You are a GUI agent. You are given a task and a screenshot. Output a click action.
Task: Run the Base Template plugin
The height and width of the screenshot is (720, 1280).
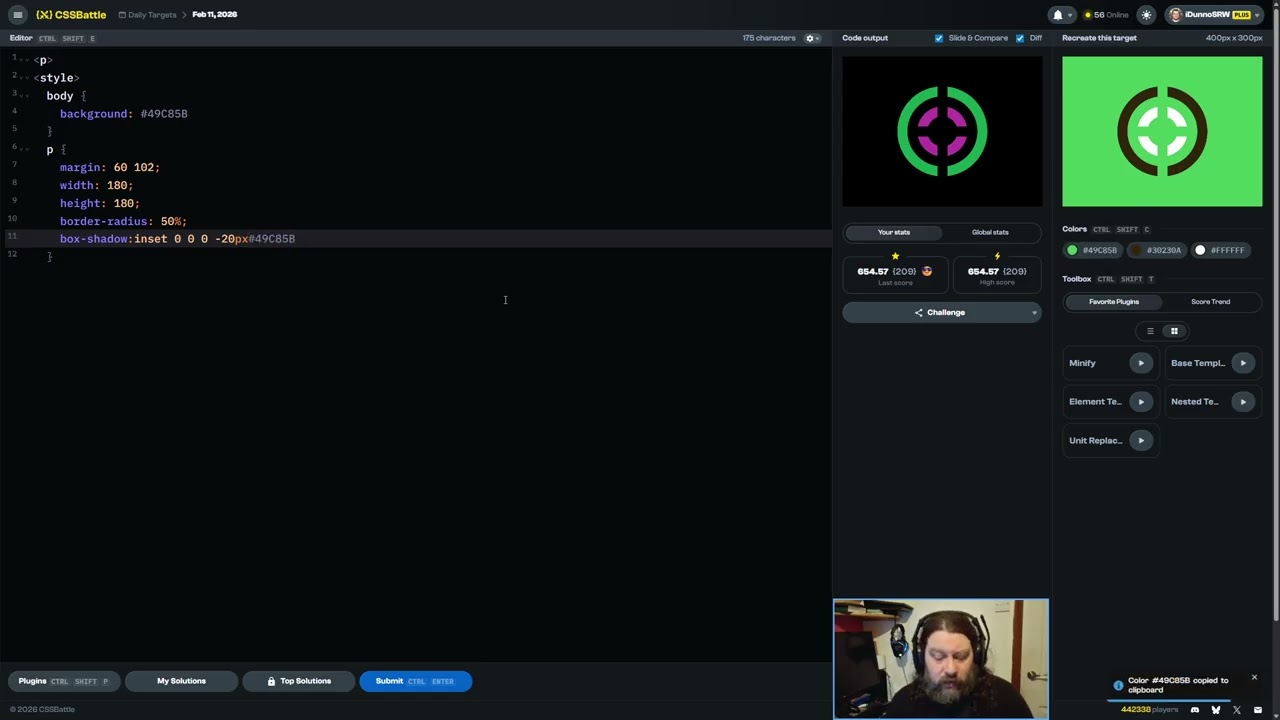pyautogui.click(x=1242, y=363)
